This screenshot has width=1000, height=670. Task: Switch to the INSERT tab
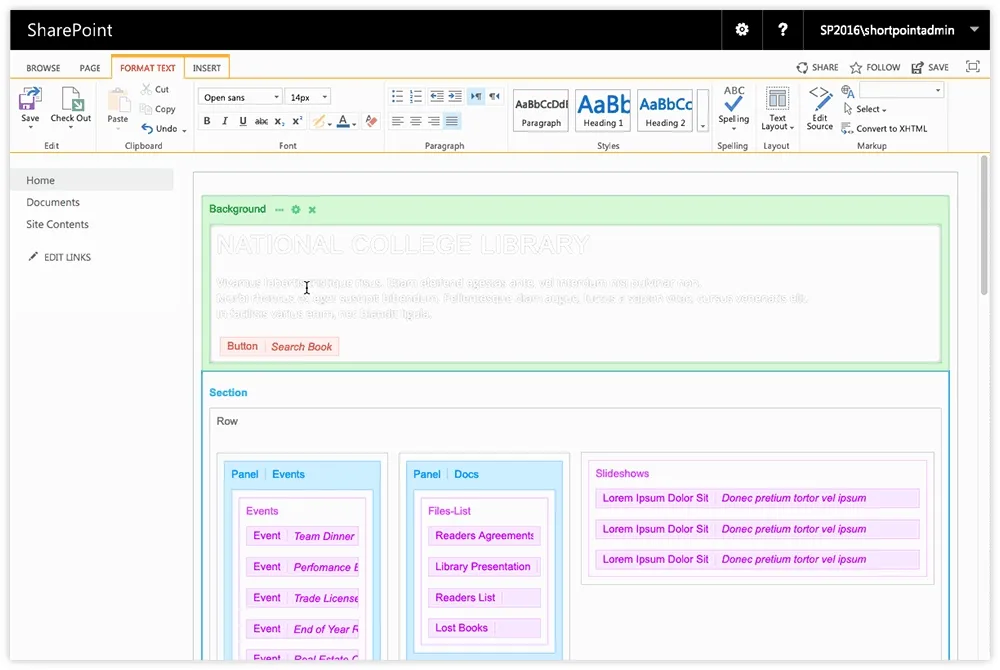point(207,68)
